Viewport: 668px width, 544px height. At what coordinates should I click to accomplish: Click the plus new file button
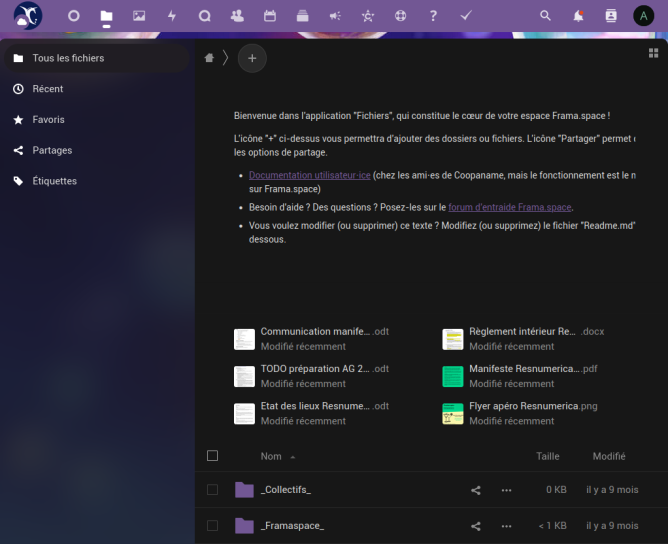click(252, 58)
